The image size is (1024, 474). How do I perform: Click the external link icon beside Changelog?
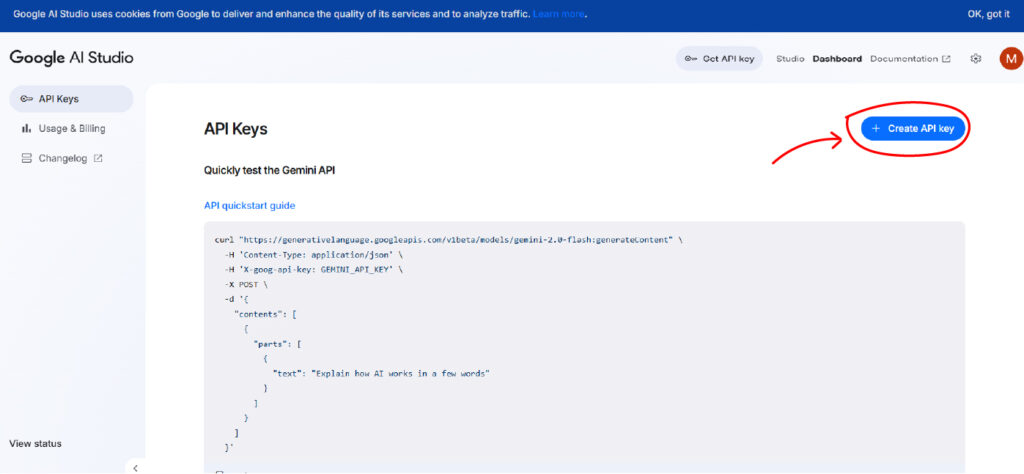[x=98, y=158]
